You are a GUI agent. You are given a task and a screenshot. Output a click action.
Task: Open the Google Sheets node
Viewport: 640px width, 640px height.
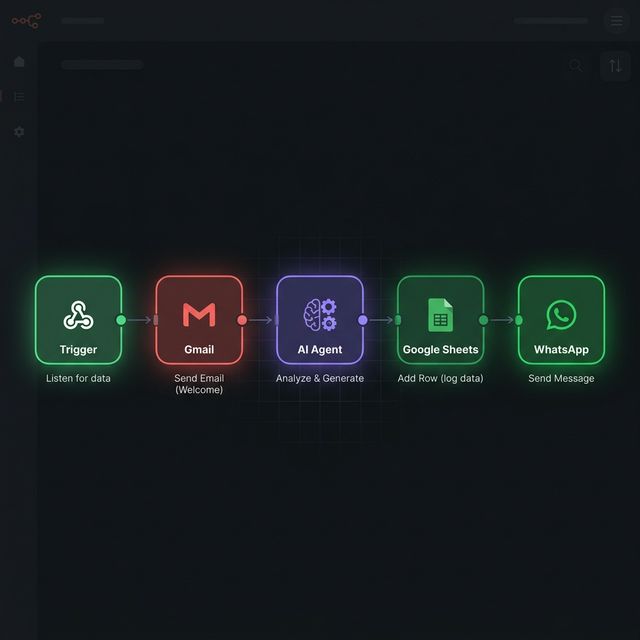(440, 320)
